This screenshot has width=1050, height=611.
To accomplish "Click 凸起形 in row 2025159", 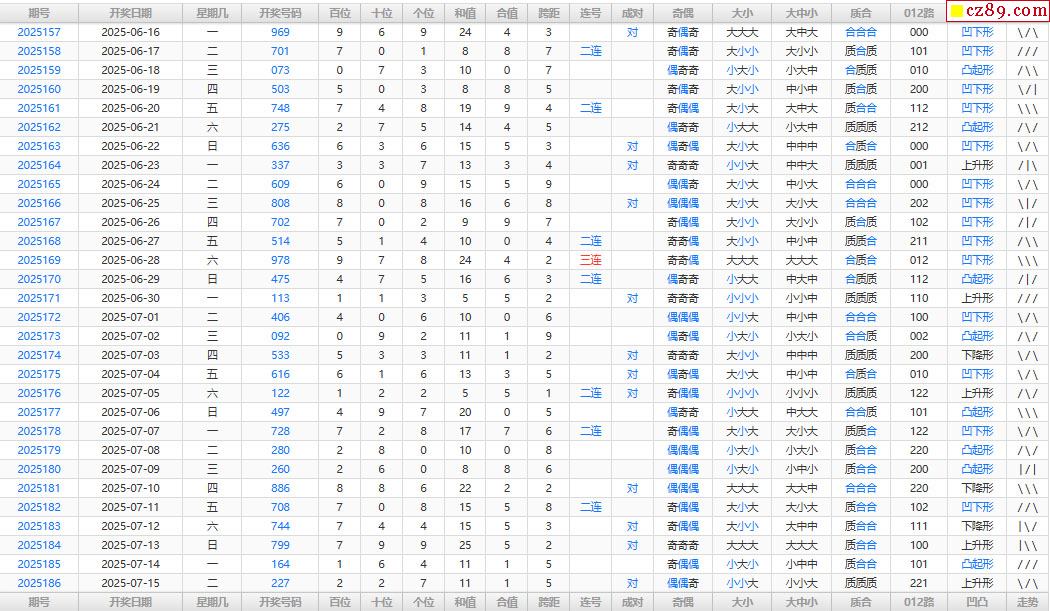I will point(977,70).
